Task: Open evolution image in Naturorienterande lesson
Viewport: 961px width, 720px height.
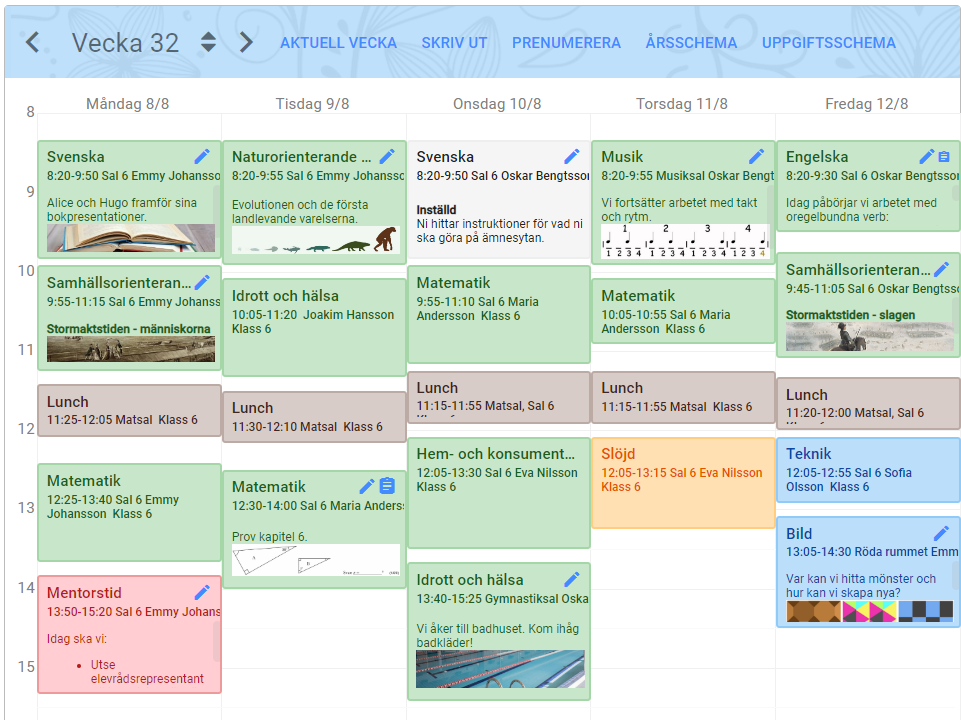Action: pos(316,240)
